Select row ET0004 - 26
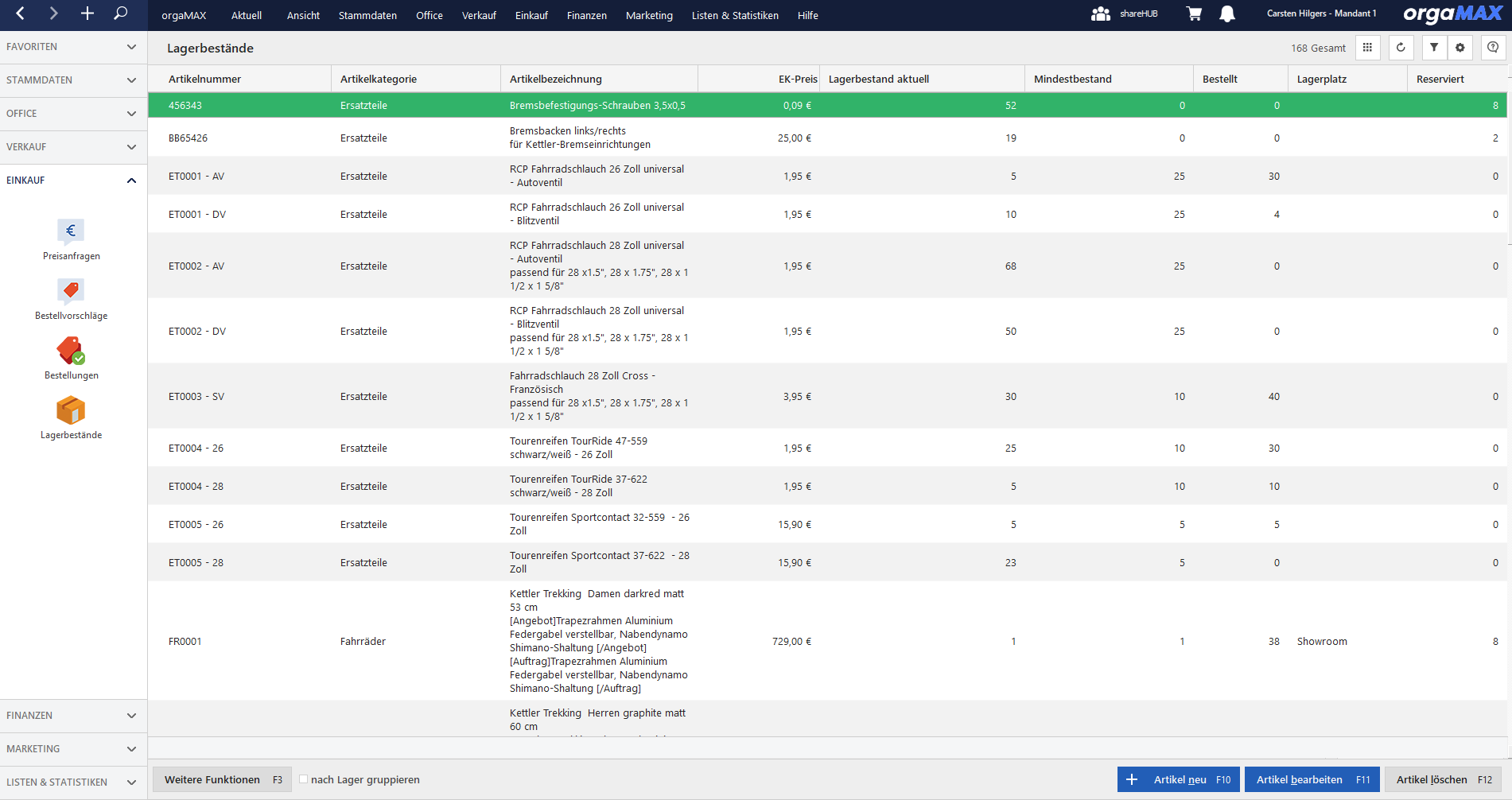This screenshot has height=800, width=1512. point(827,448)
